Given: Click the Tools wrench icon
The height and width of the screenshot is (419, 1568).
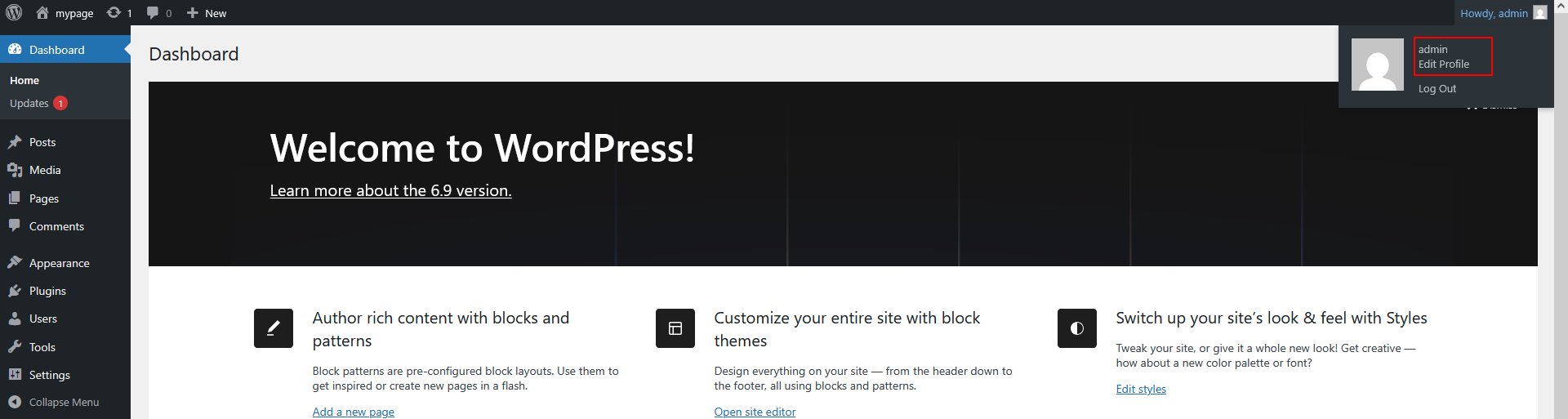Looking at the screenshot, I should pyautogui.click(x=15, y=347).
